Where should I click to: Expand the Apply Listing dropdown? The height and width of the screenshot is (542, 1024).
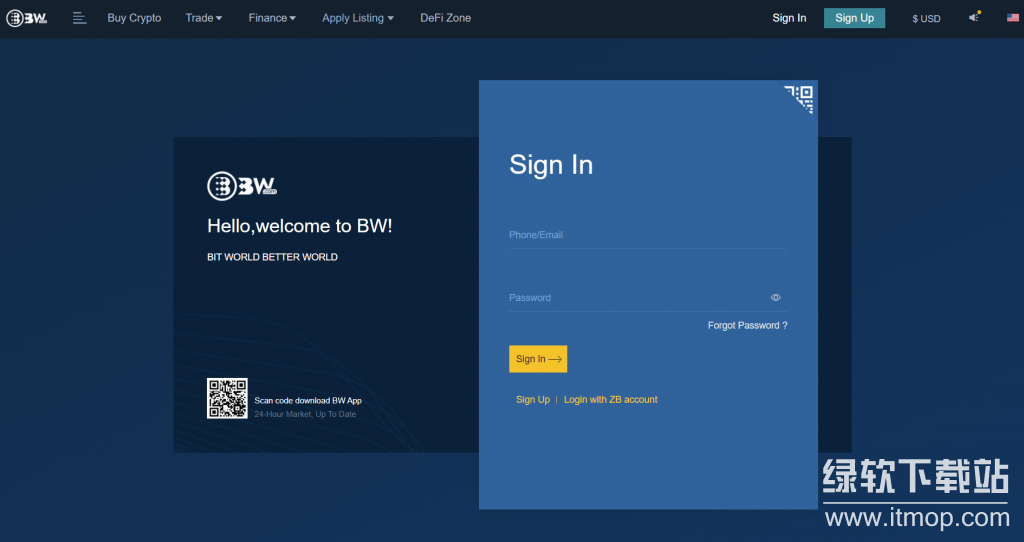(358, 18)
